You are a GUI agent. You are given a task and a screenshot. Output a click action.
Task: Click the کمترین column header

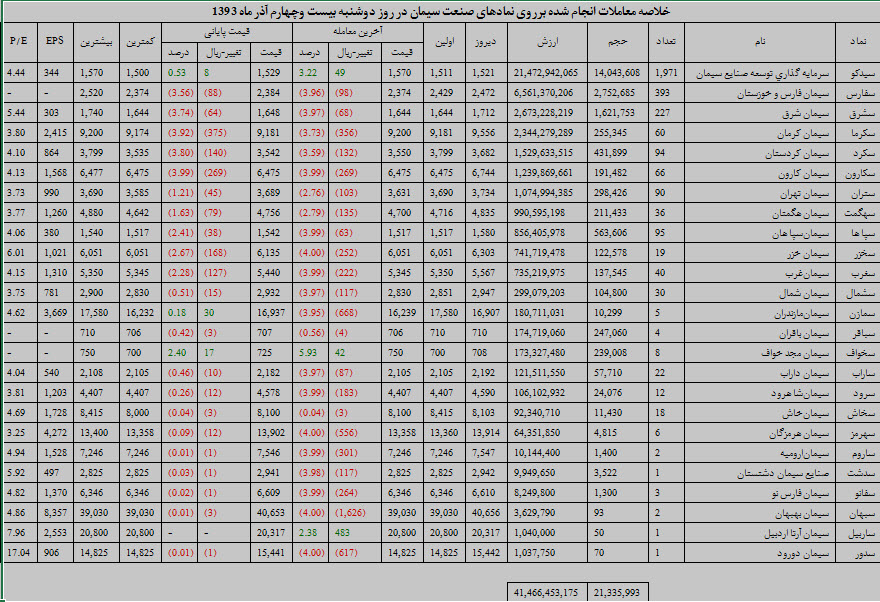pyautogui.click(x=140, y=42)
